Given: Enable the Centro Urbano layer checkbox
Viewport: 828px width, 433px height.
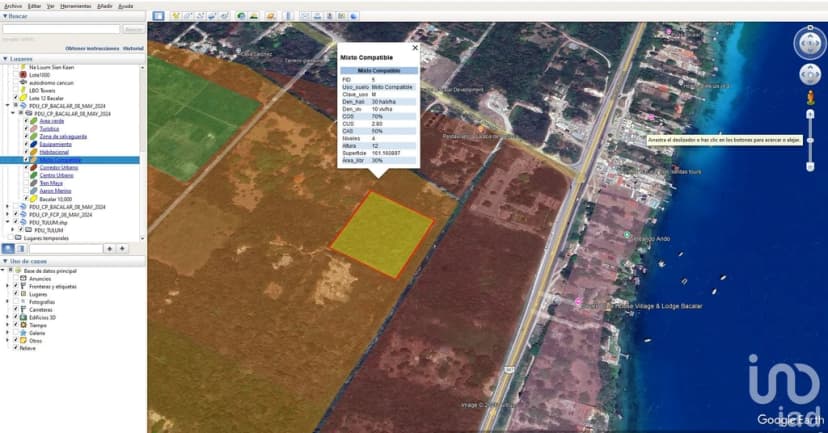Looking at the screenshot, I should (x=26, y=175).
